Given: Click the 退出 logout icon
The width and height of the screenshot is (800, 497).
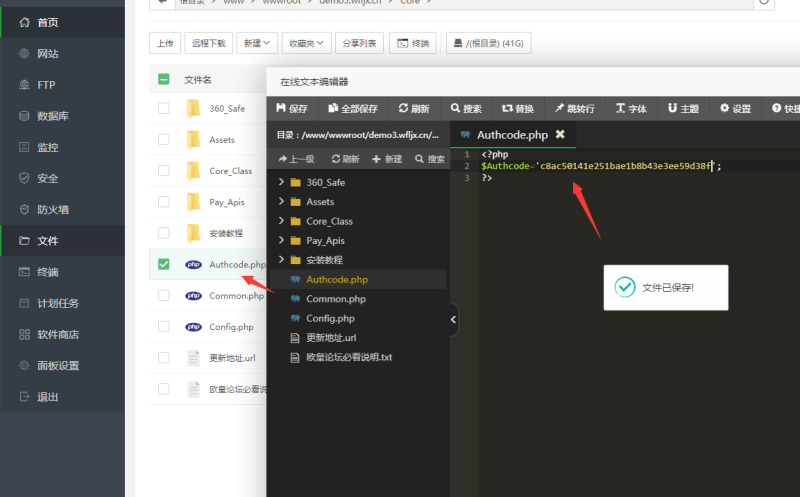Looking at the screenshot, I should point(24,396).
